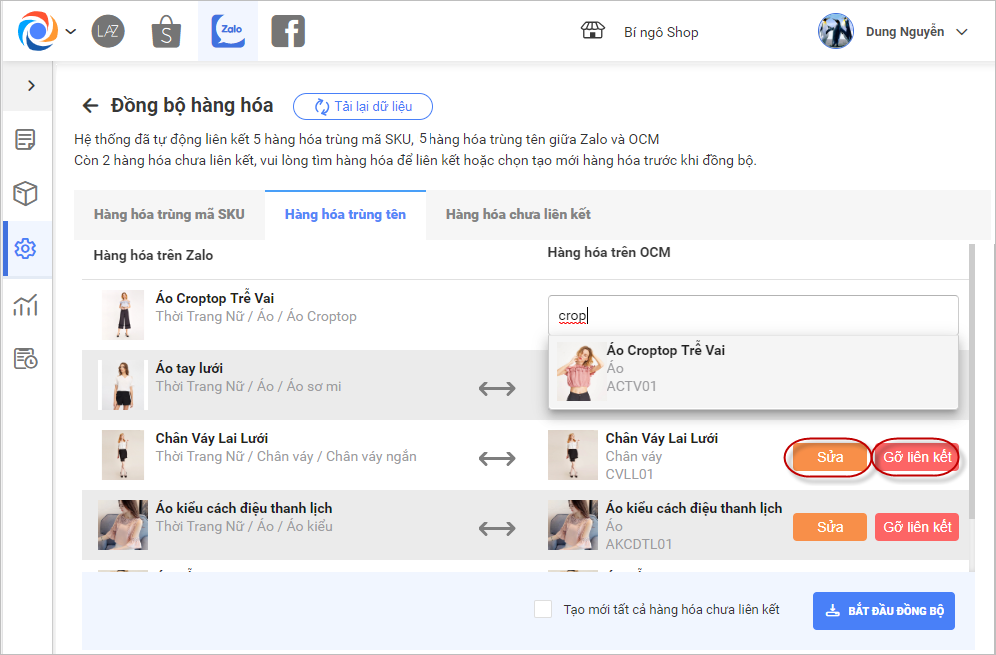This screenshot has width=996, height=655.
Task: Select the Zalo channel icon
Action: point(228,32)
